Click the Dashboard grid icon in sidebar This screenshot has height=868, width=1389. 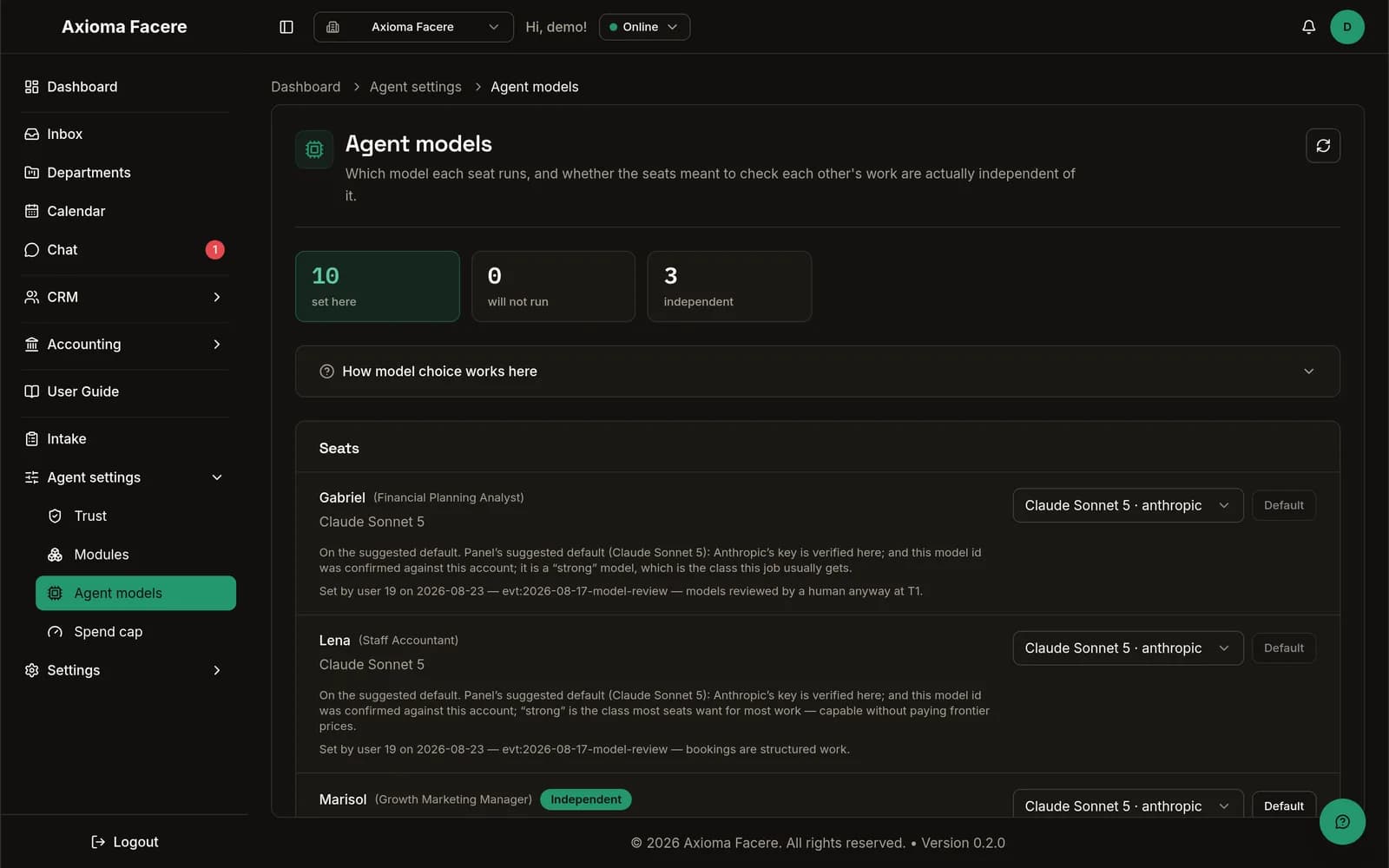(32, 87)
